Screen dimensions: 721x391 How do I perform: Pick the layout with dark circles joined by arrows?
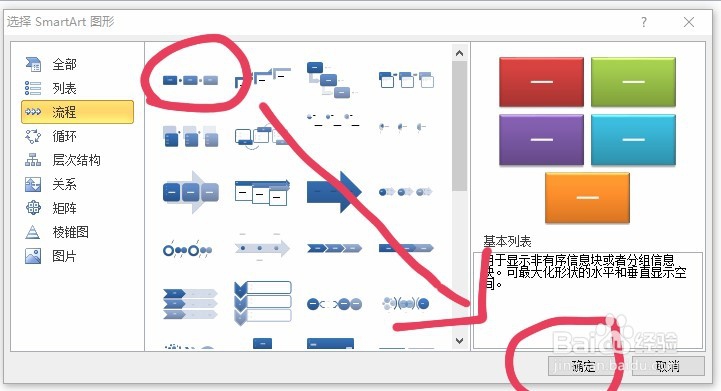(334, 304)
